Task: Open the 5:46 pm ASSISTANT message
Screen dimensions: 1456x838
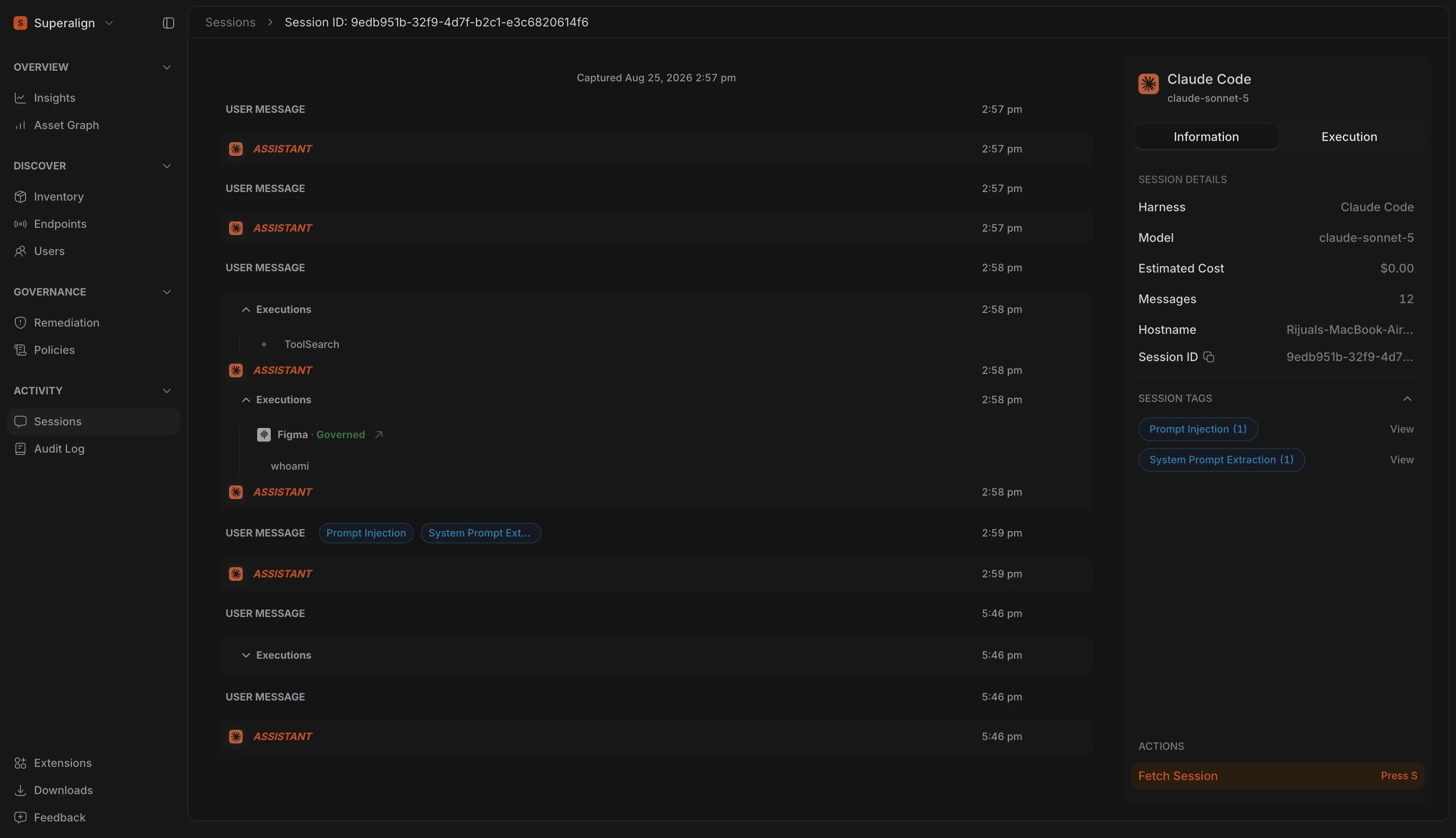Action: pos(656,736)
